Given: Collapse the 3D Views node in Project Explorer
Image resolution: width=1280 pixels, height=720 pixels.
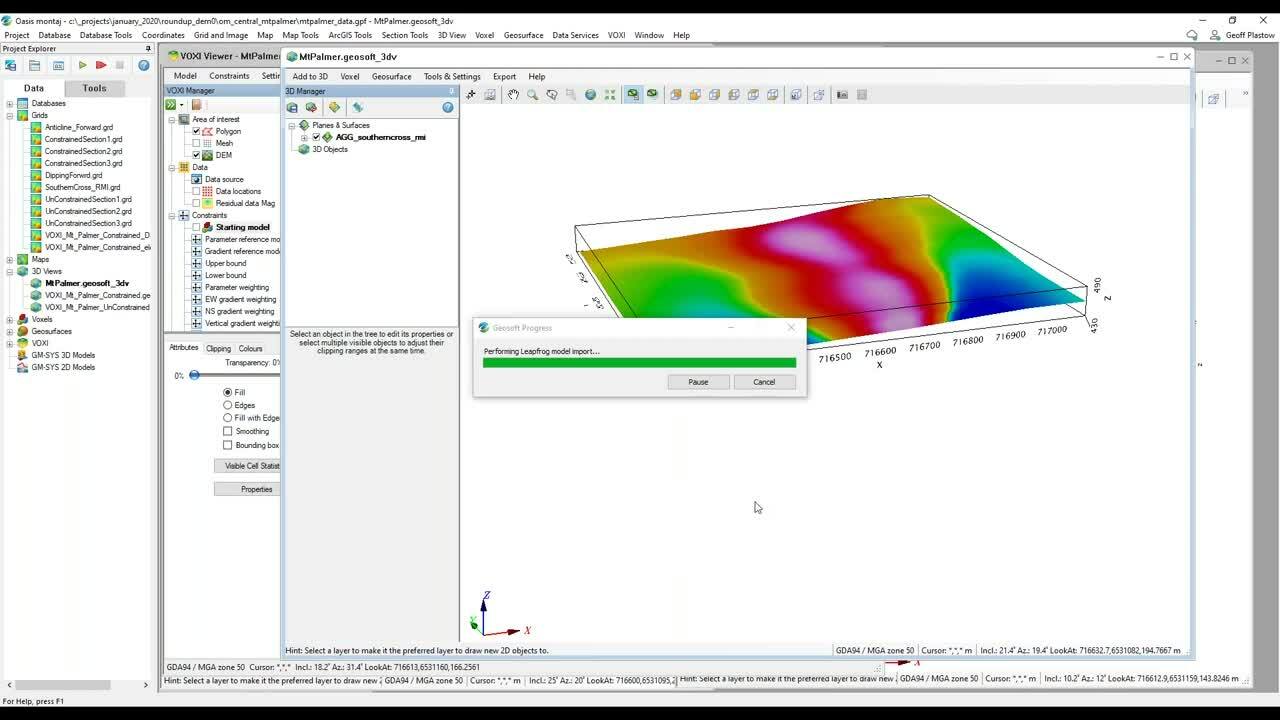Looking at the screenshot, I should 10,271.
